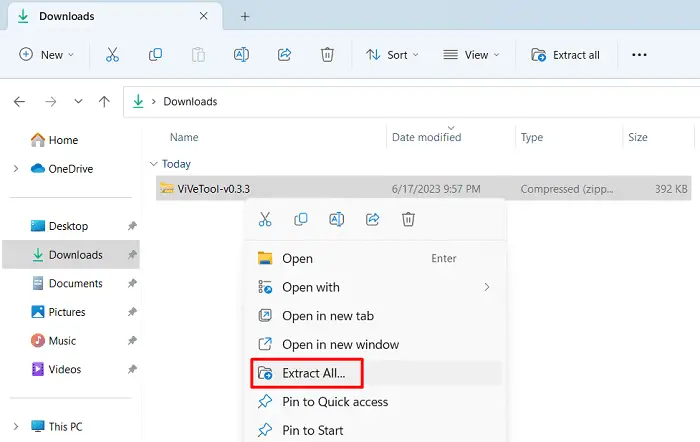Open the New dropdown menu
Viewport: 700px width, 442px height.
[46, 55]
